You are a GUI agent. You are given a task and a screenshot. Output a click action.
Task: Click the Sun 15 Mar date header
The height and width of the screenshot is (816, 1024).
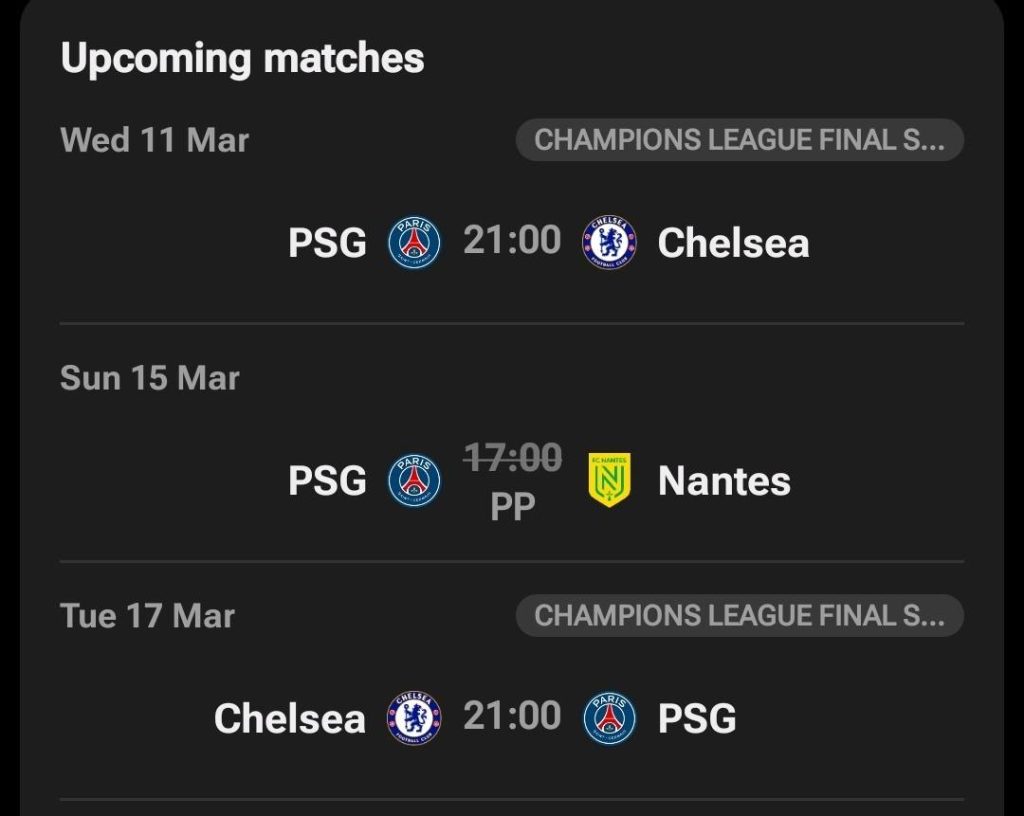point(150,378)
